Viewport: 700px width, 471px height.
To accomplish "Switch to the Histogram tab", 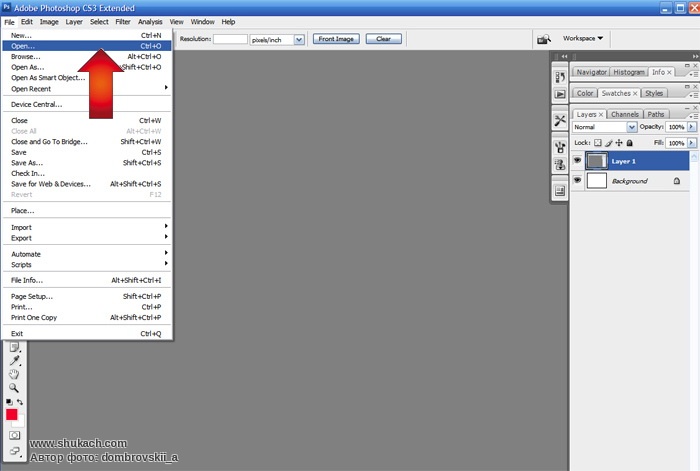I will click(629, 72).
